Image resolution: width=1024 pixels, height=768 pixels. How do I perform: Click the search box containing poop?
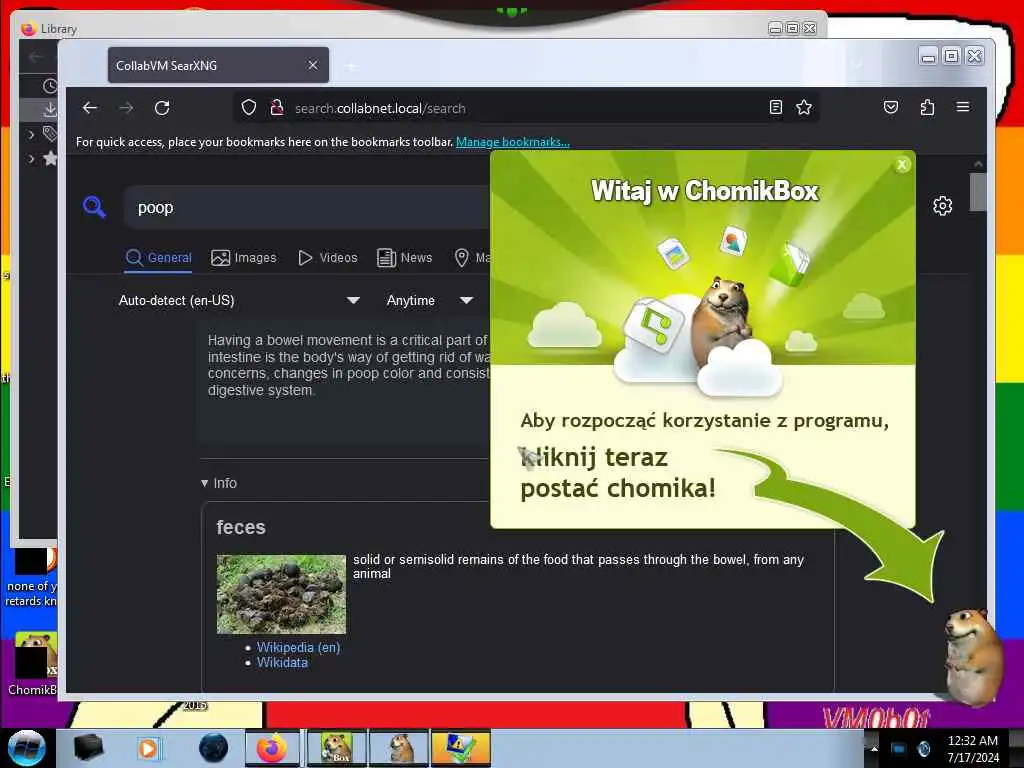(x=307, y=208)
